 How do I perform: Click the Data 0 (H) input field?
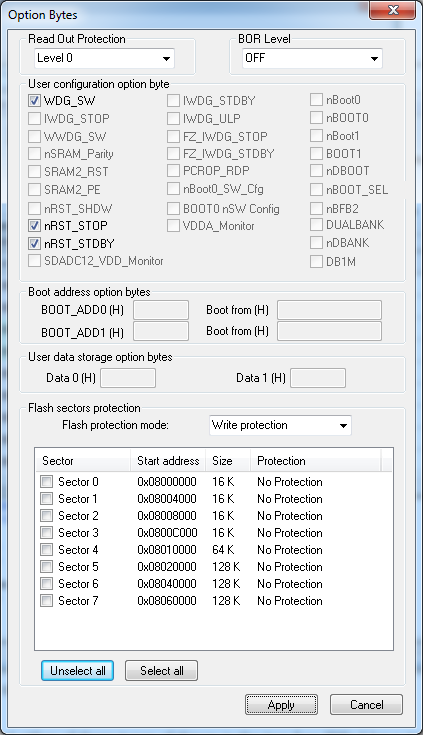coord(128,378)
